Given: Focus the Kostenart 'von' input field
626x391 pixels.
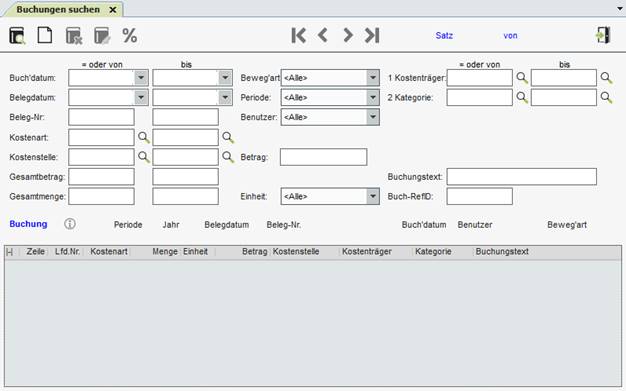Looking at the screenshot, I should [101, 137].
